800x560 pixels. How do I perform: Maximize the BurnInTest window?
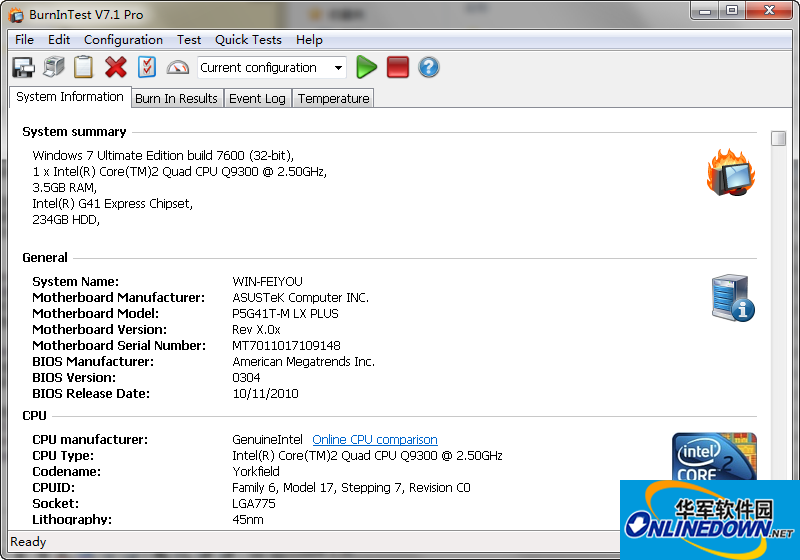pyautogui.click(x=732, y=11)
